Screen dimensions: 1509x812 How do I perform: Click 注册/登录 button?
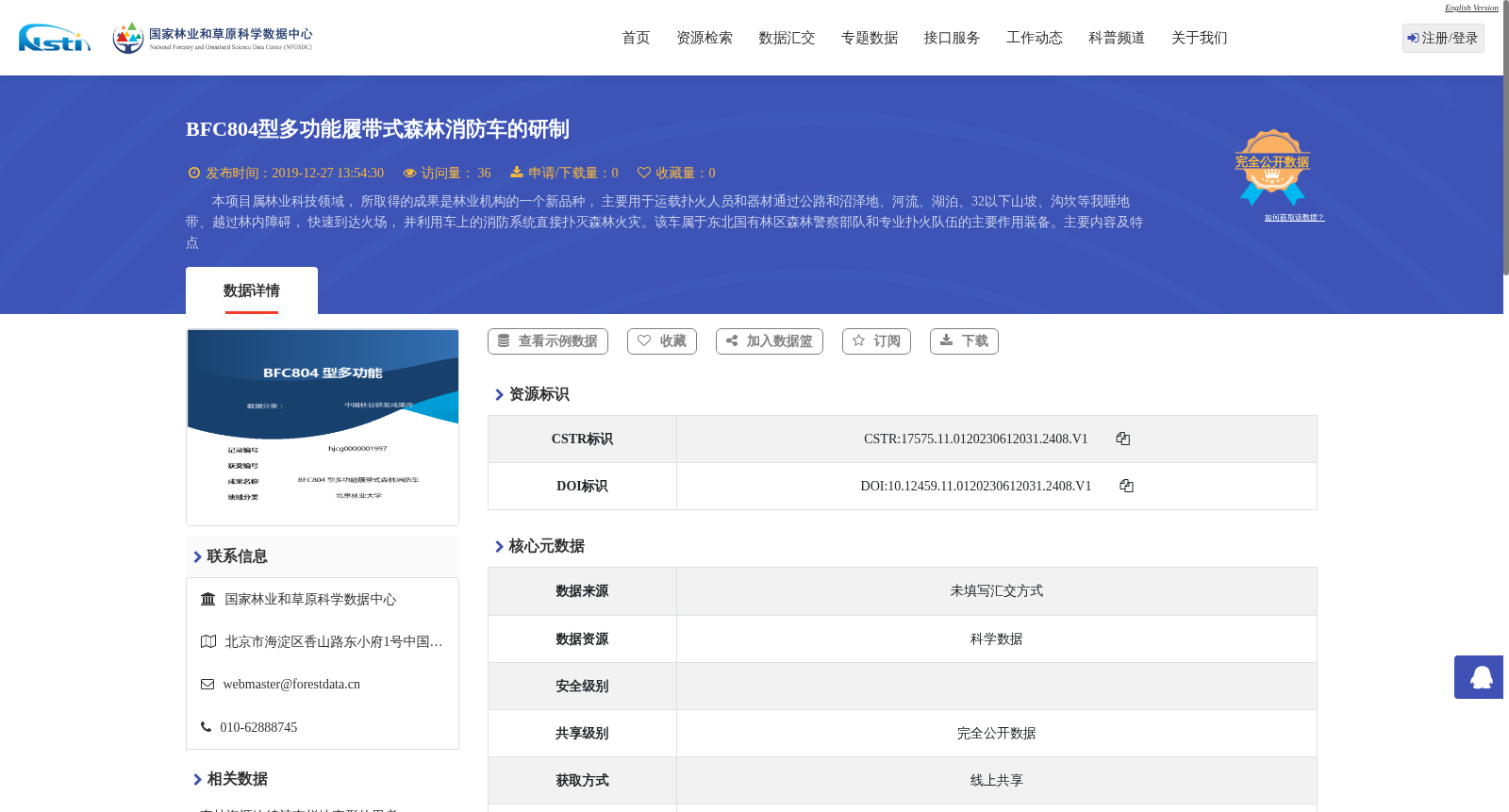pyautogui.click(x=1443, y=38)
